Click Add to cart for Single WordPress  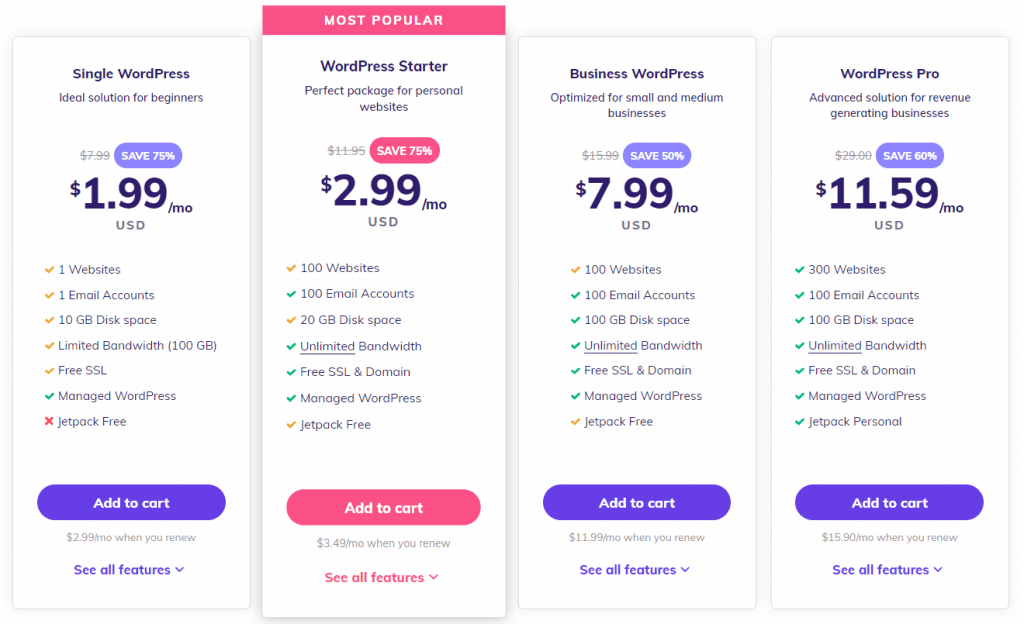pyautogui.click(x=131, y=502)
